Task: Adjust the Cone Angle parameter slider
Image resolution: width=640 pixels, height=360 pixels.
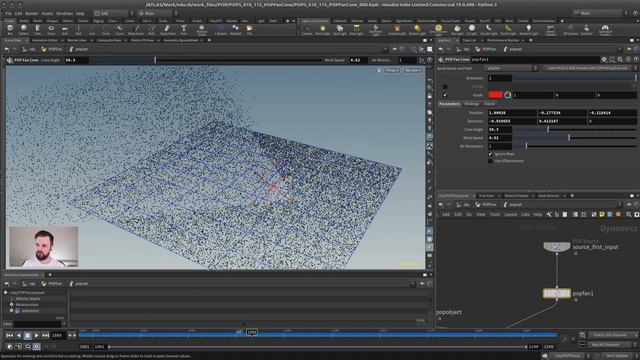Action: point(575,129)
